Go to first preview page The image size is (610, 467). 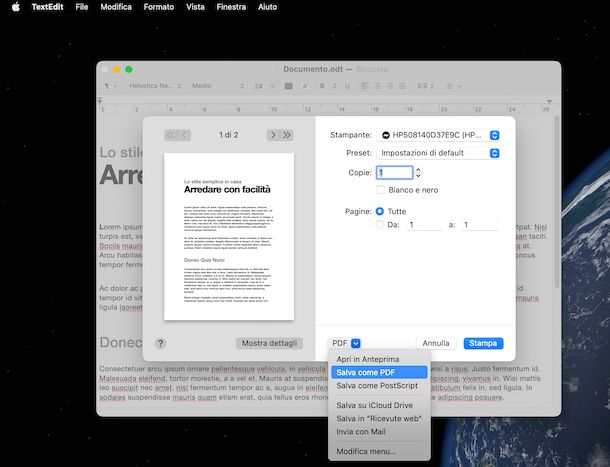170,135
